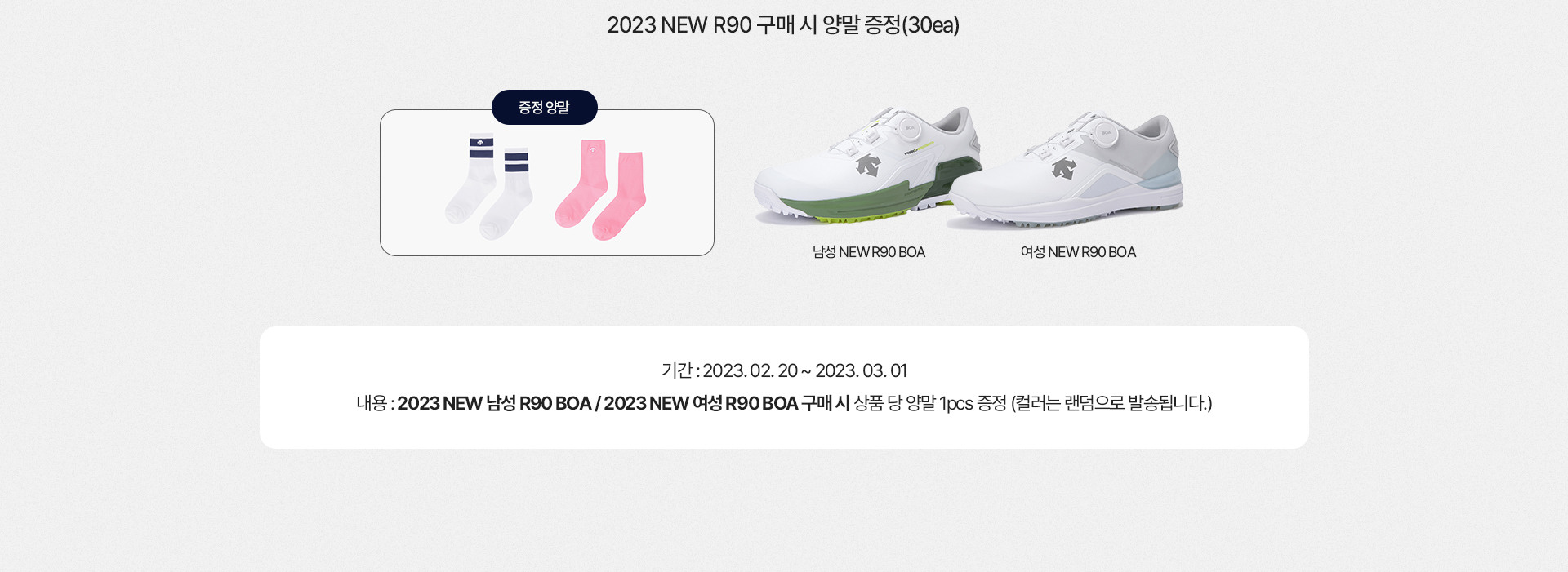Click the logo on the white sock

[x=481, y=143]
